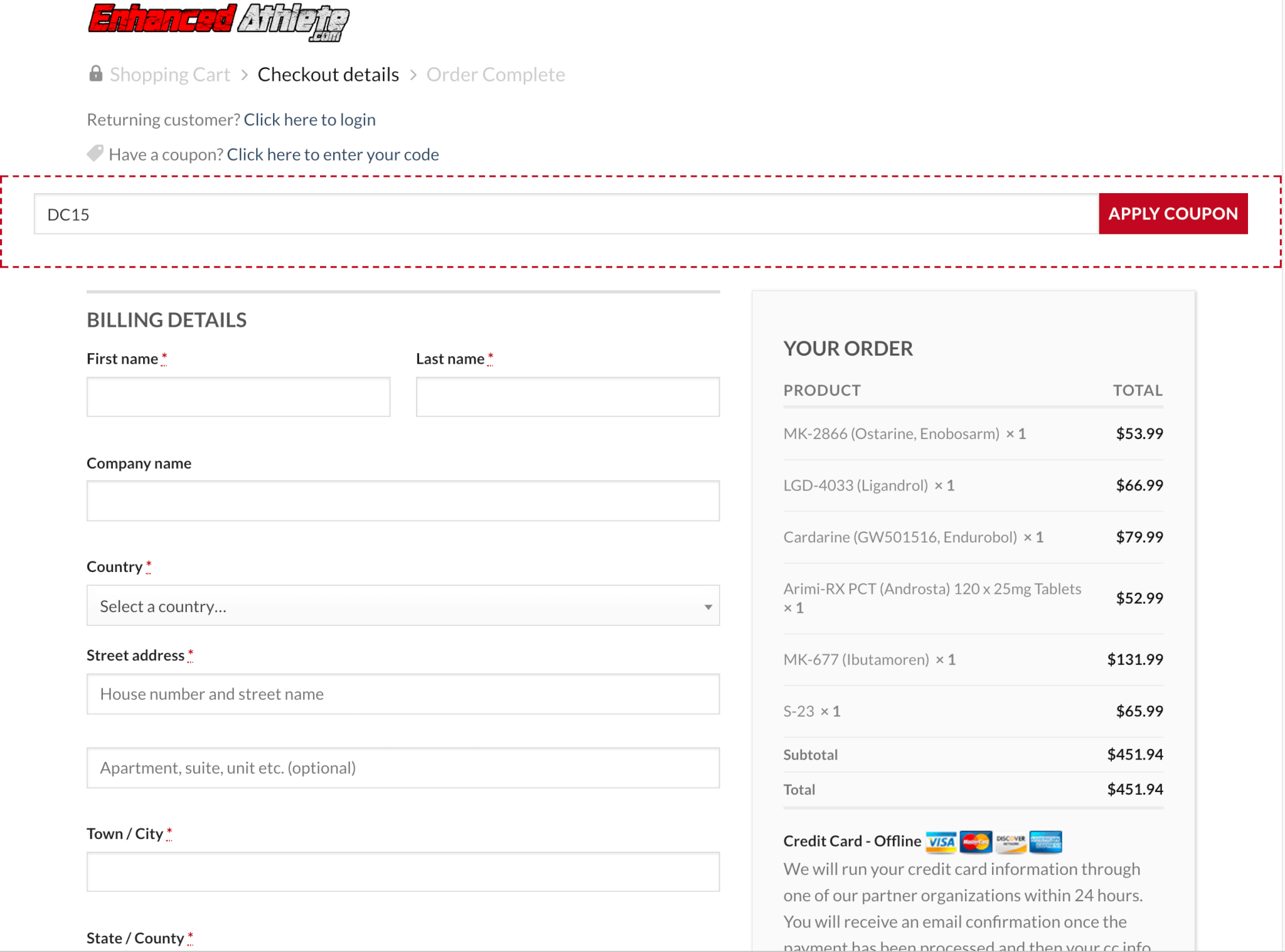1285x952 pixels.
Task: Click the $131.99 price
Action: coord(1135,659)
